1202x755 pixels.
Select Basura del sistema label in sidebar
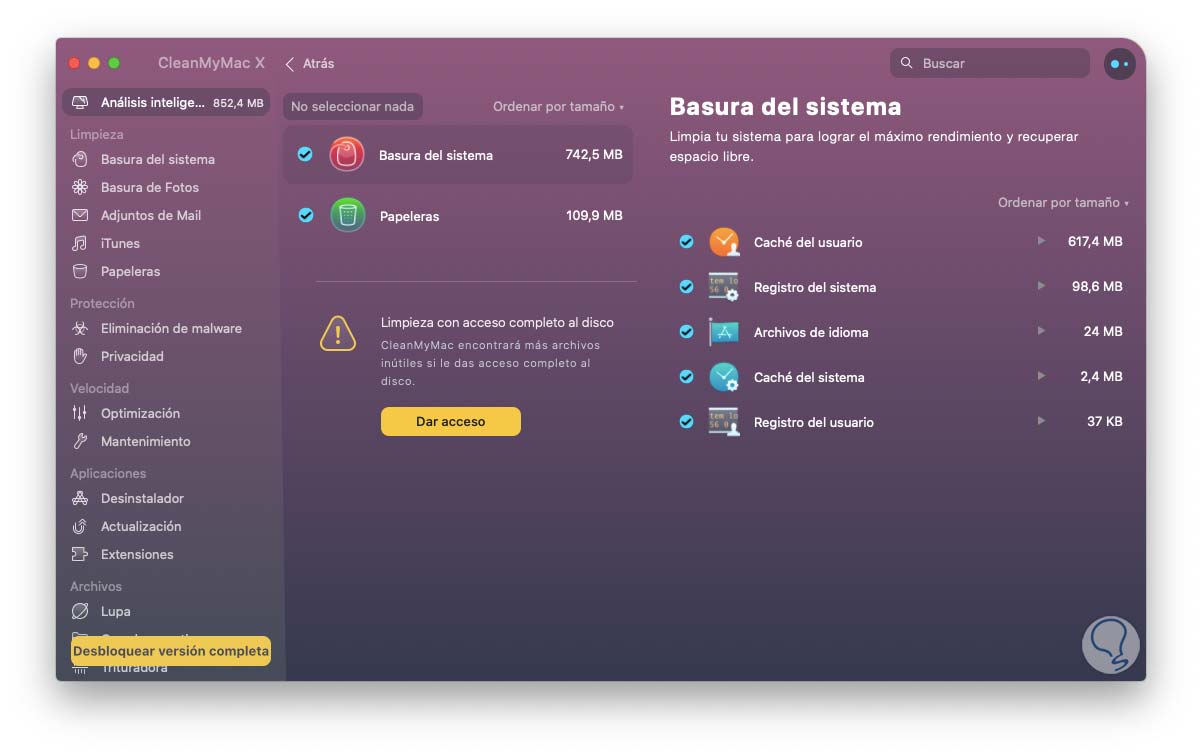(158, 159)
